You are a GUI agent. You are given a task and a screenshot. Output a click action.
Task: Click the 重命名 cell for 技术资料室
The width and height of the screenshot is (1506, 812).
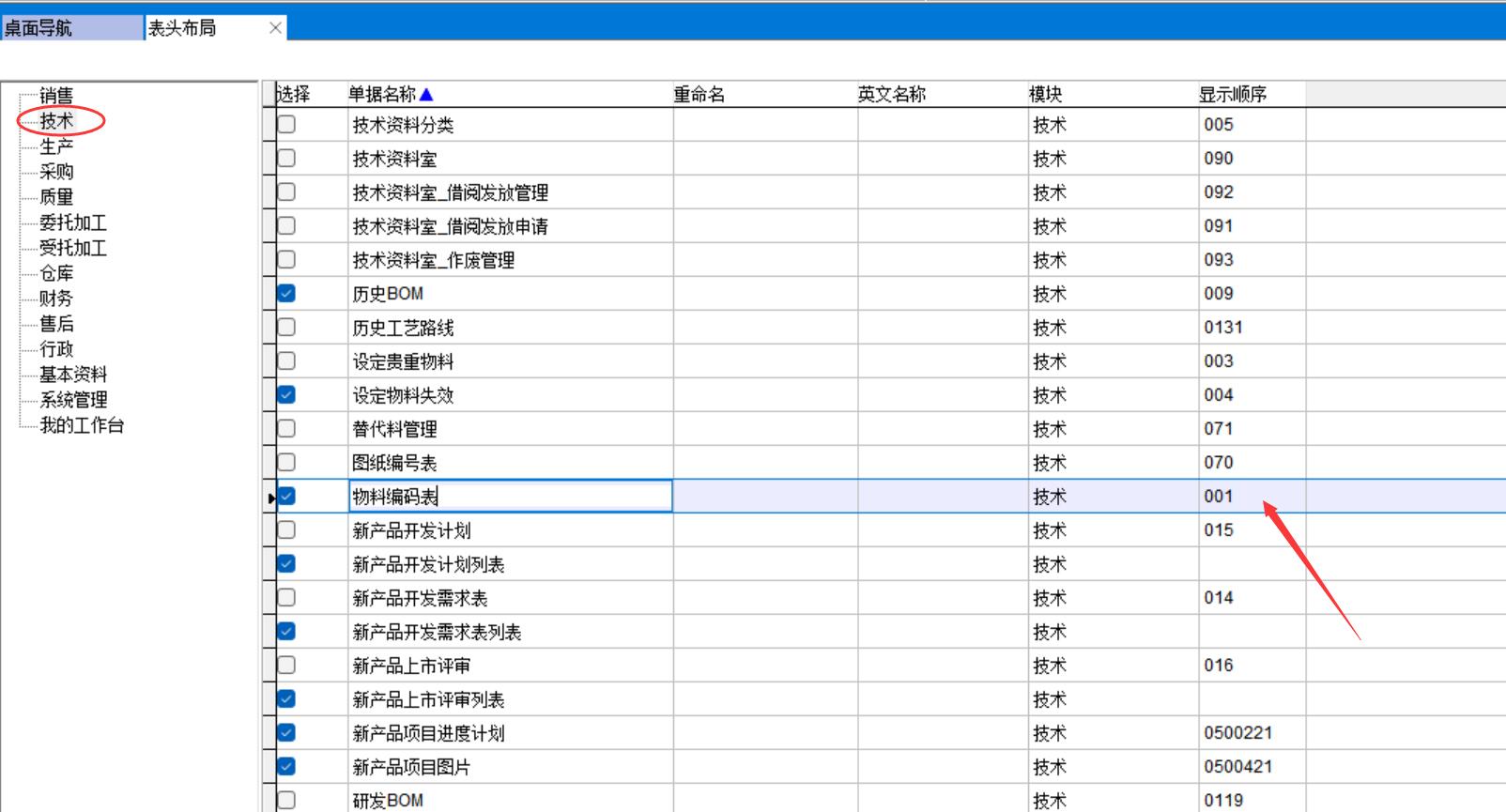coord(764,159)
